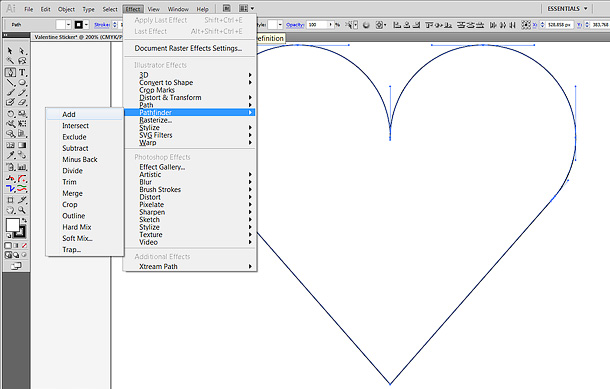Choose Rasterize... in Effect menu
This screenshot has height=389, width=610.
[x=190, y=120]
